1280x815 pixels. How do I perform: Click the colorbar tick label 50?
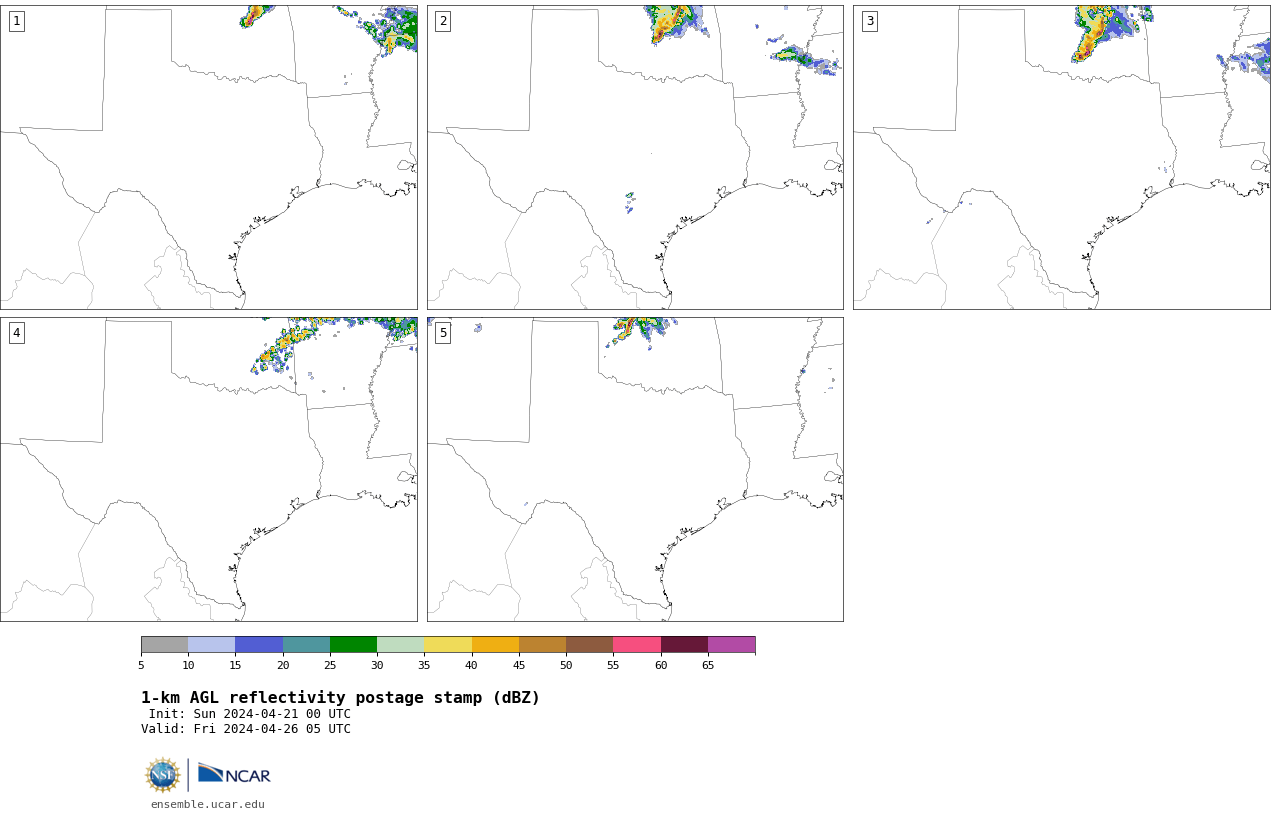click(566, 666)
